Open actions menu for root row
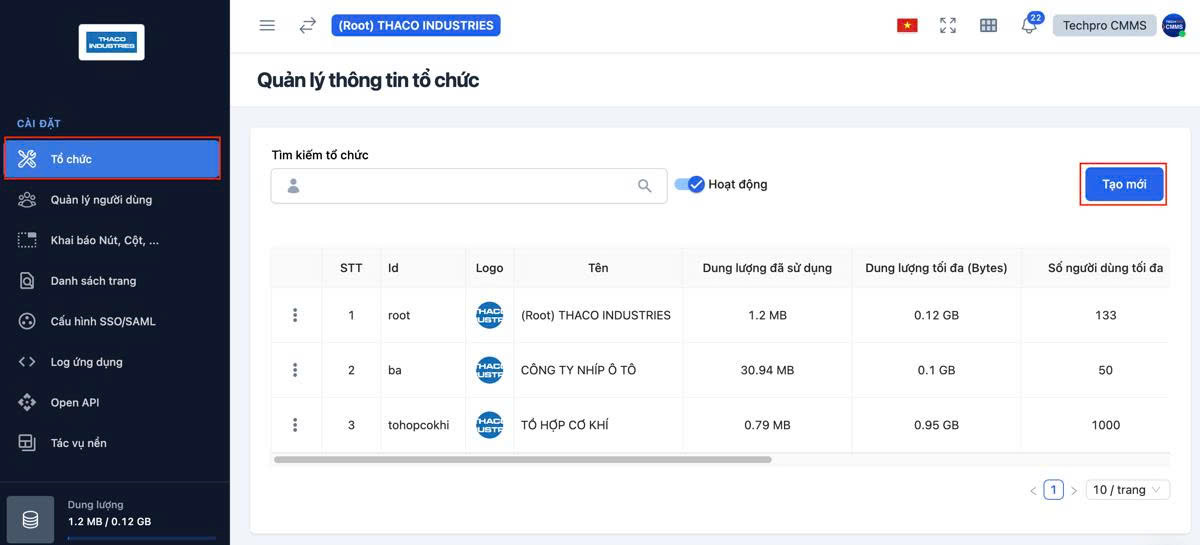The width and height of the screenshot is (1200, 545). (x=295, y=315)
